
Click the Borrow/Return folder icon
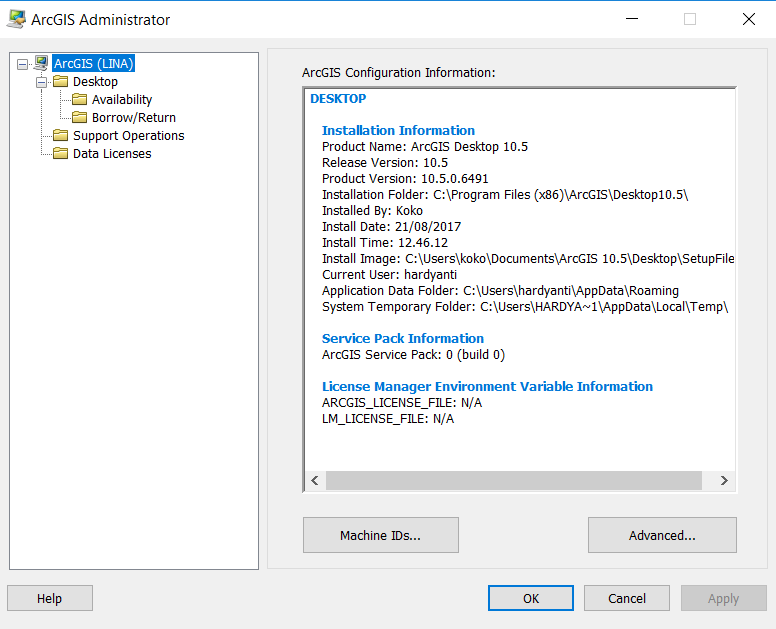[79, 117]
